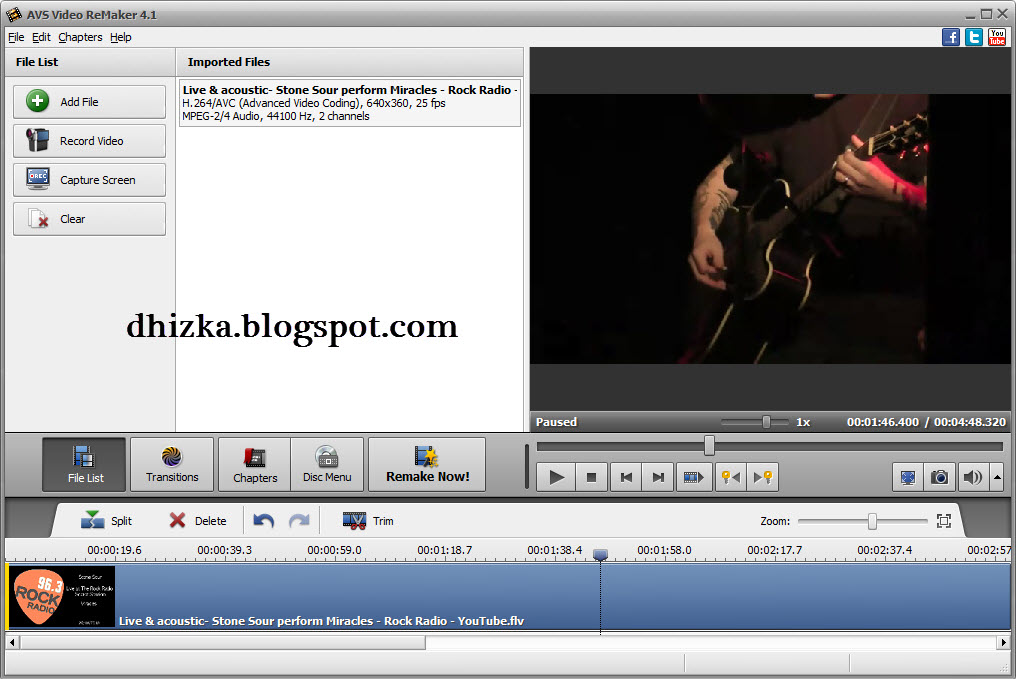The height and width of the screenshot is (679, 1016).
Task: Click the Clear file list button
Action: (x=89, y=218)
